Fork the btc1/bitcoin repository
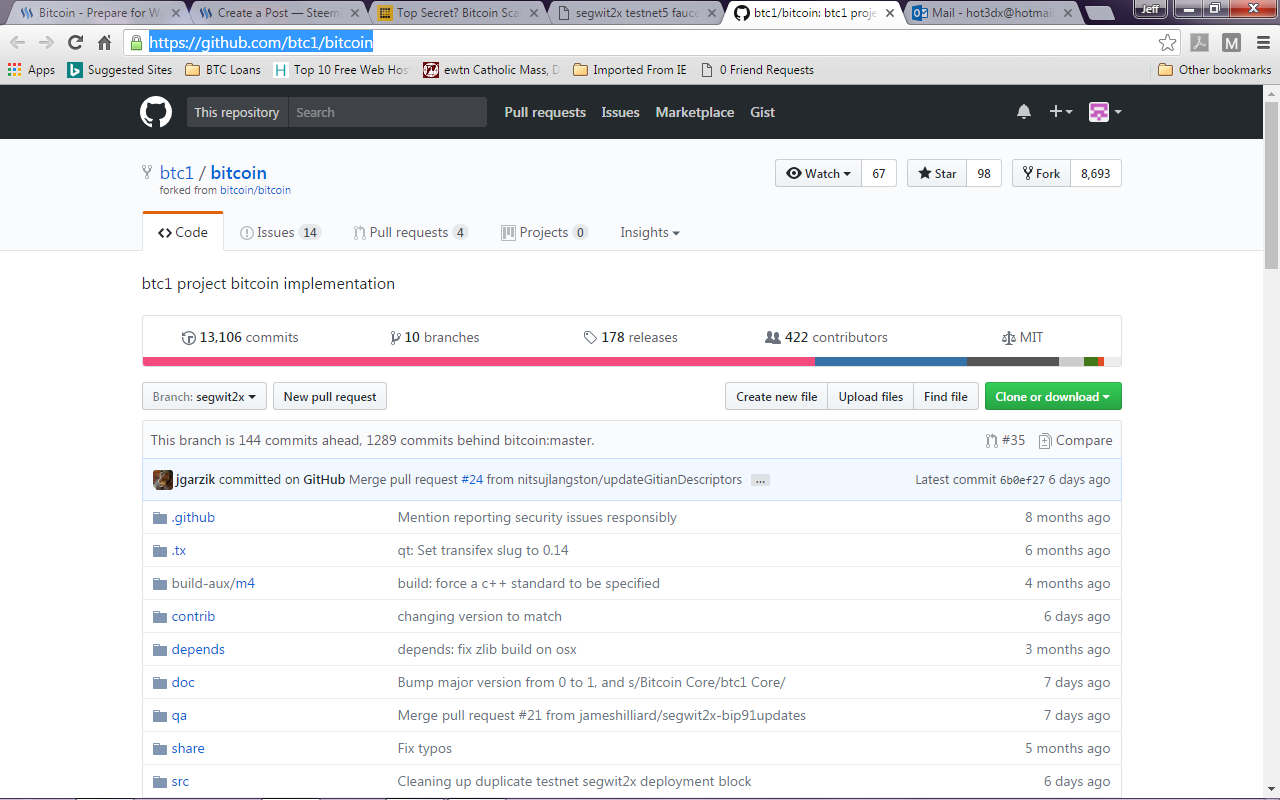Screen dimensions: 1280x800 click(1041, 173)
